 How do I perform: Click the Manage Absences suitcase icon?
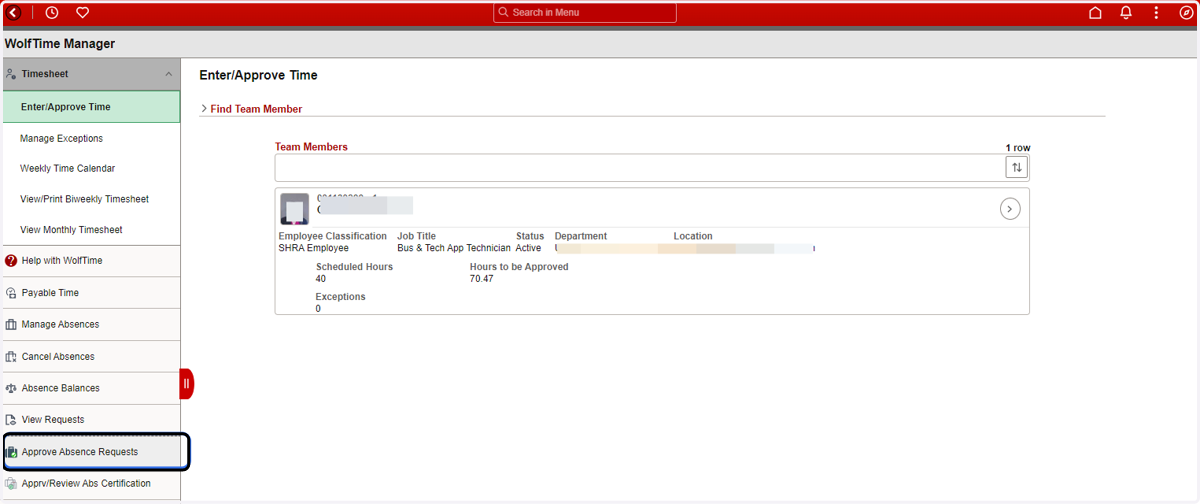[11, 324]
